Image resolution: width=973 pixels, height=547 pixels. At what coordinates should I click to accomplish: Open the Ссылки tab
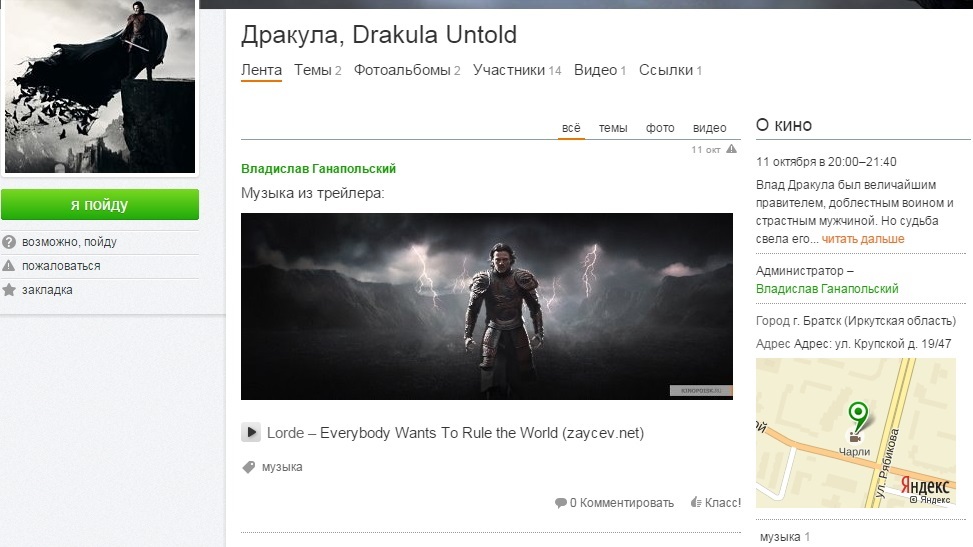670,70
